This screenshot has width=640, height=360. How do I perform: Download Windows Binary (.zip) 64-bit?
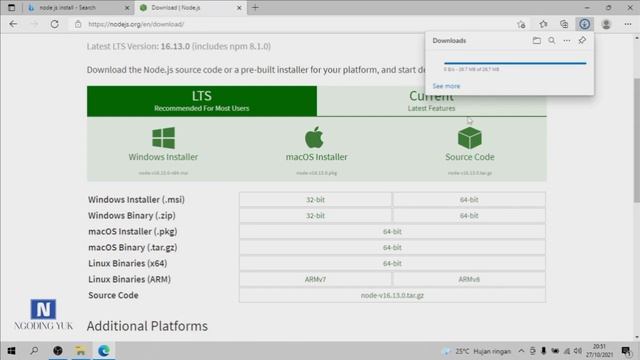(x=469, y=216)
